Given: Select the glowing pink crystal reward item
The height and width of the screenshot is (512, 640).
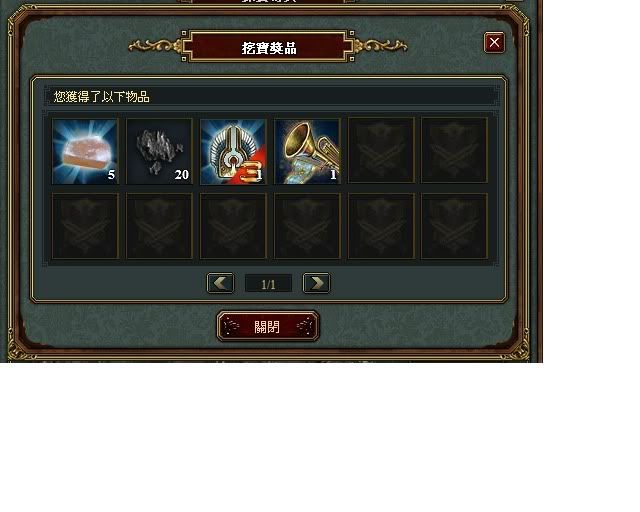Looking at the screenshot, I should pyautogui.click(x=85, y=151).
